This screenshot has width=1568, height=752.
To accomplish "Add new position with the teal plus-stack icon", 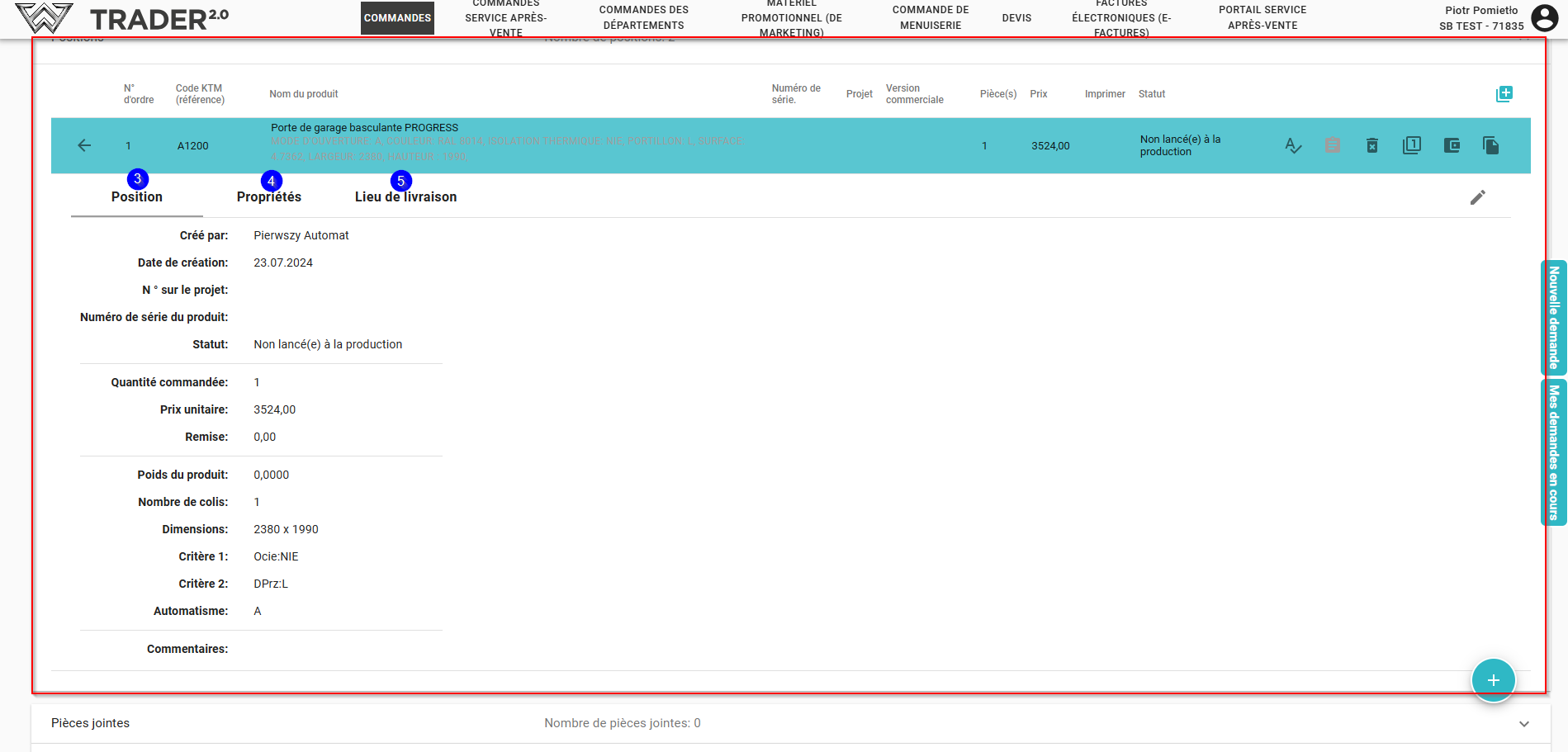I will point(1504,94).
